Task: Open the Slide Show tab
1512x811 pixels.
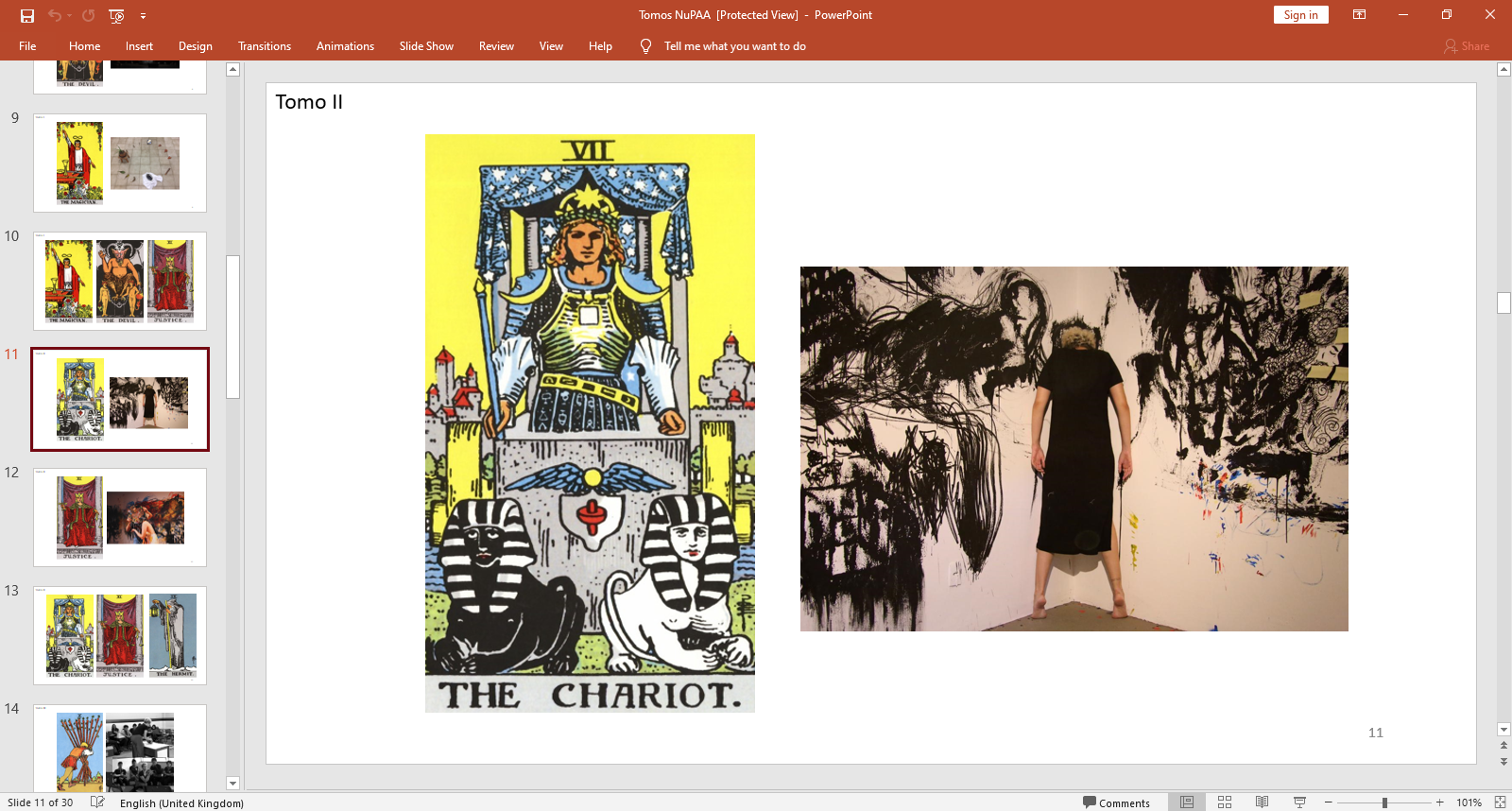Action: pyautogui.click(x=425, y=46)
